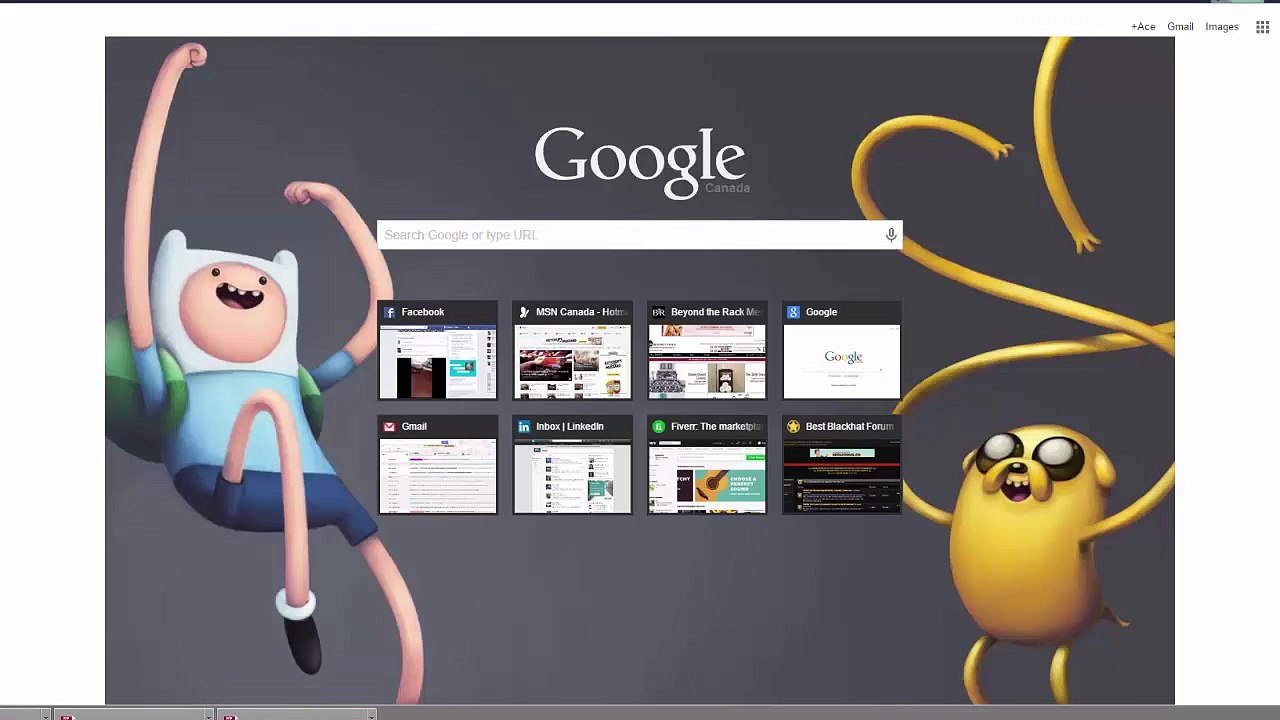Click the Best Blackhat Forum star favicon
Viewport: 1280px width, 720px height.
point(793,426)
